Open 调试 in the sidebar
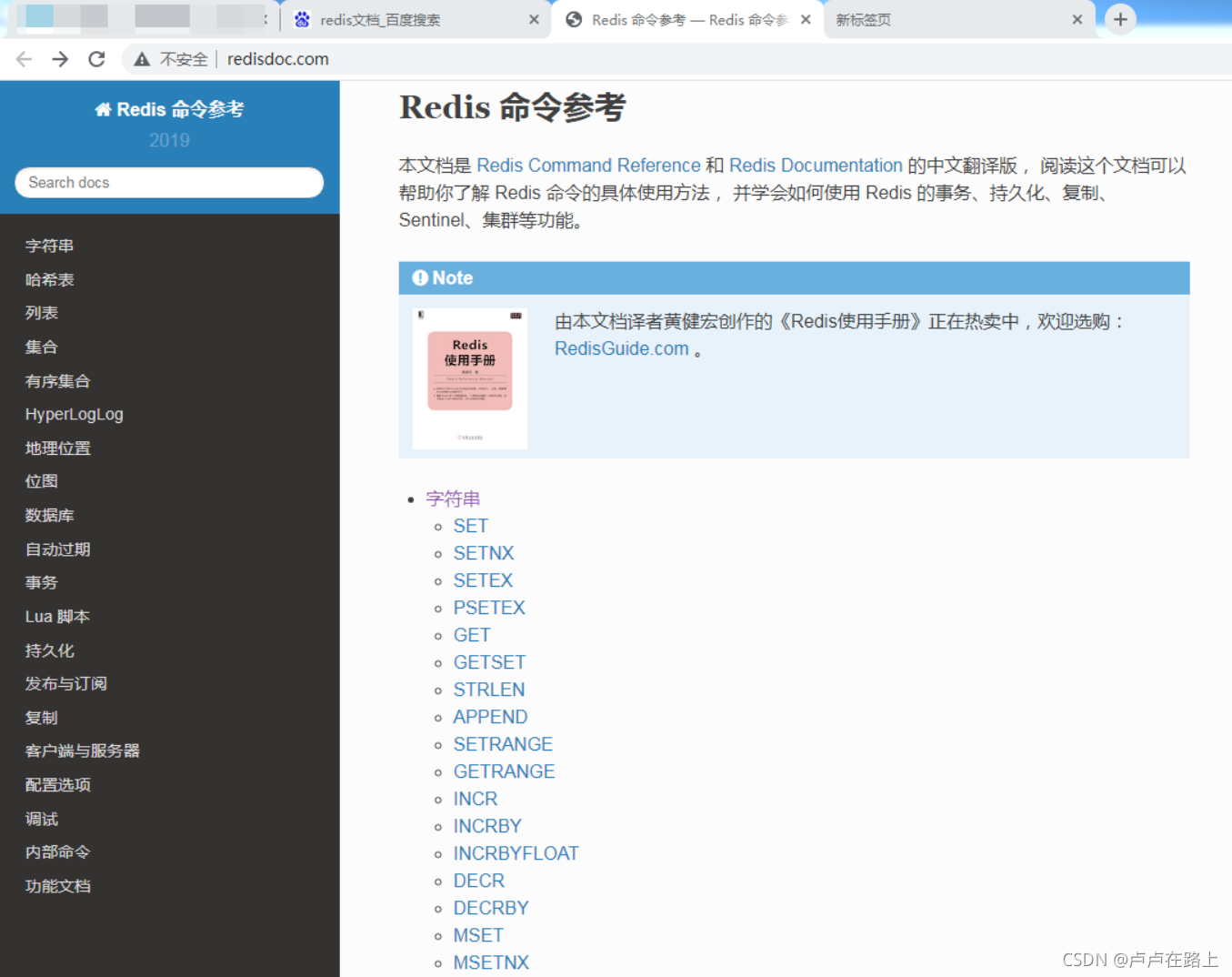Image resolution: width=1232 pixels, height=977 pixels. [x=42, y=818]
